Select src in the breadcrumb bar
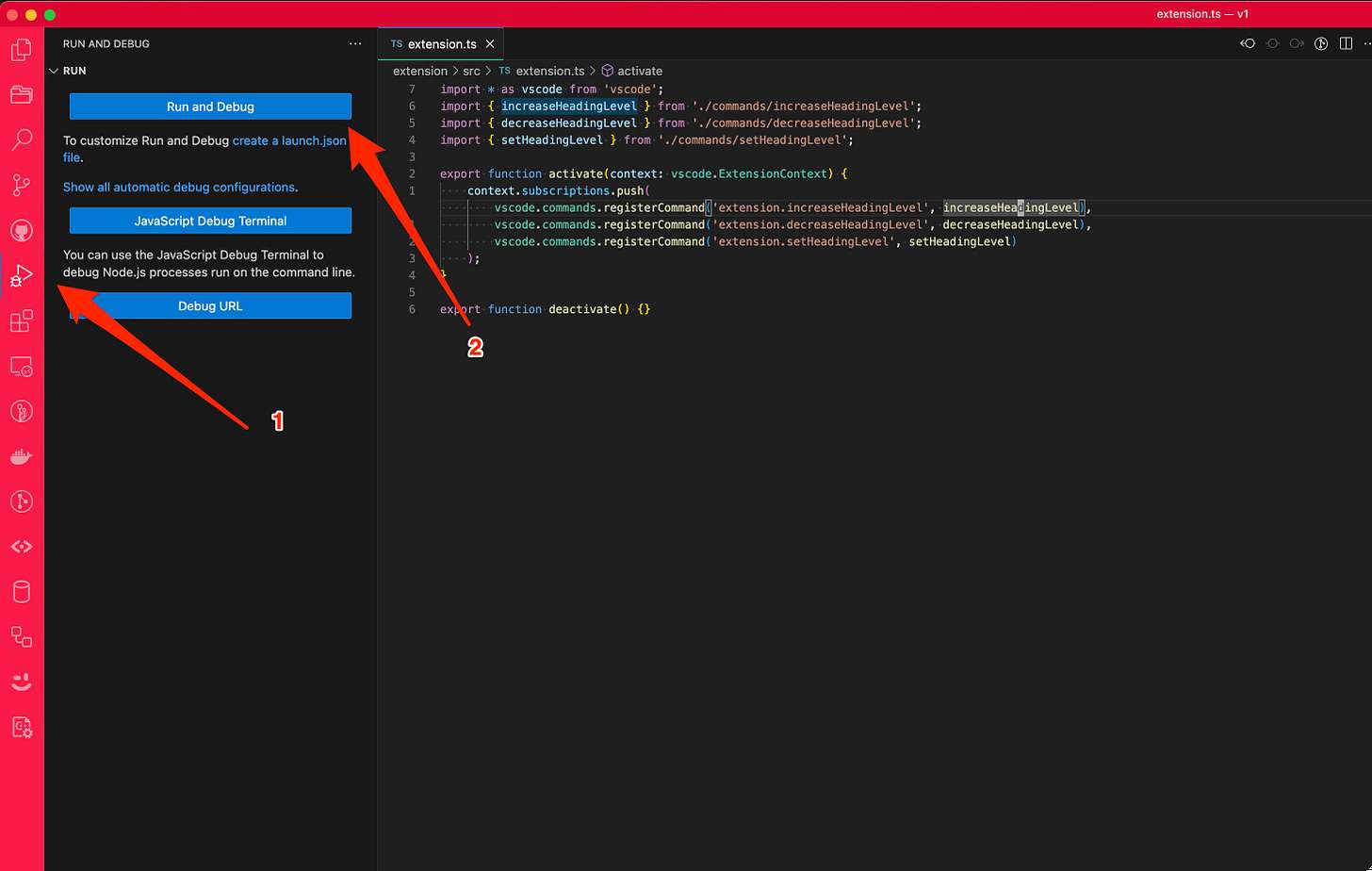The width and height of the screenshot is (1372, 871). tap(471, 70)
